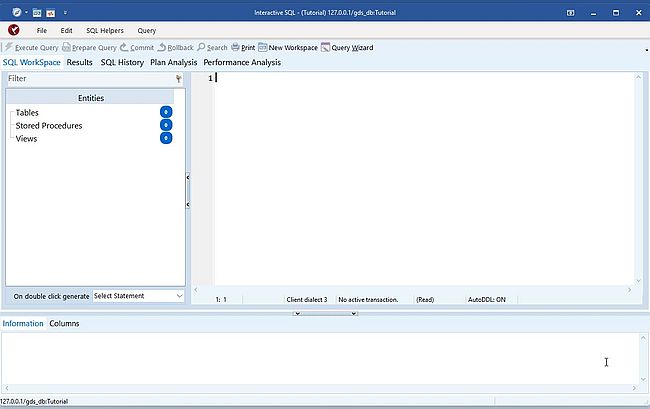Screen dimensions: 650x409
Task: Click Information panel horizontal scroll left arrow
Action: (x=7, y=388)
